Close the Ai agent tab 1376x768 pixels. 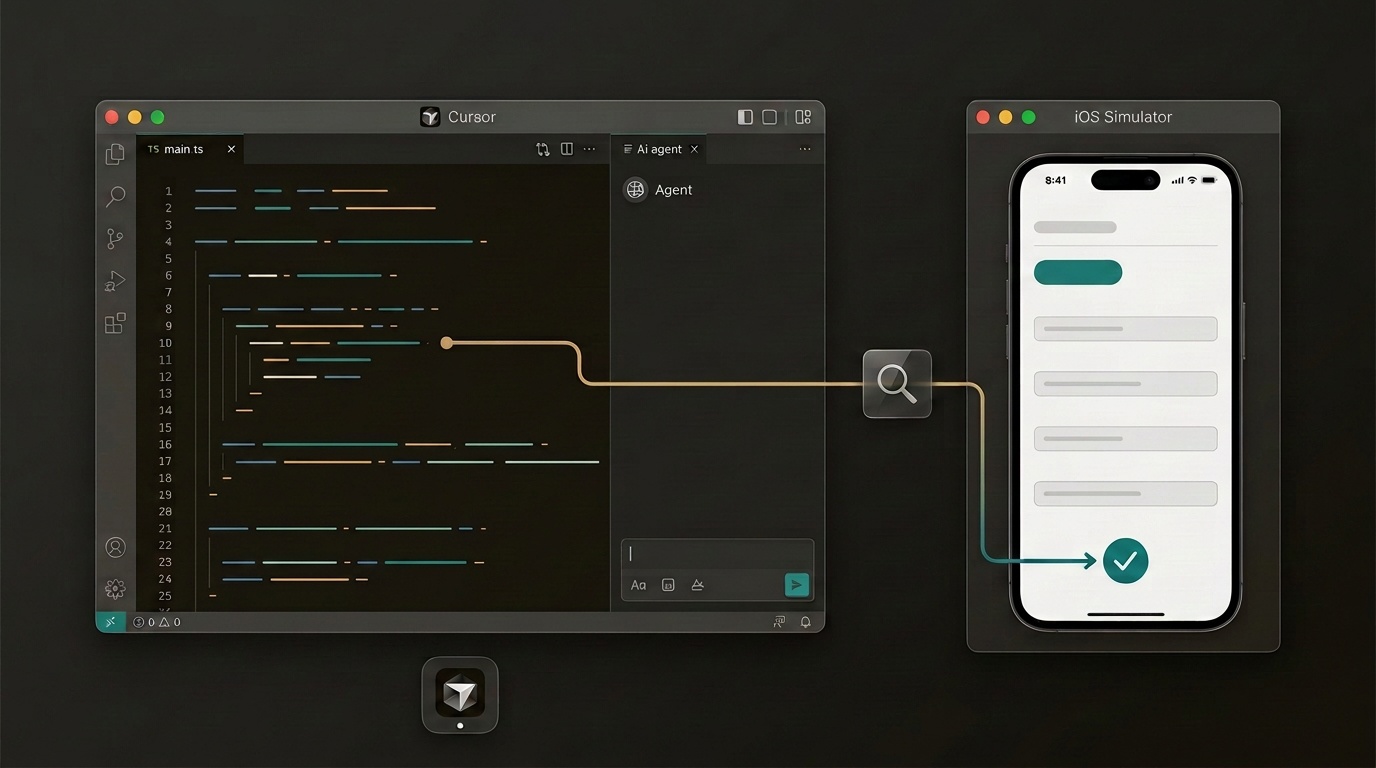coord(694,149)
